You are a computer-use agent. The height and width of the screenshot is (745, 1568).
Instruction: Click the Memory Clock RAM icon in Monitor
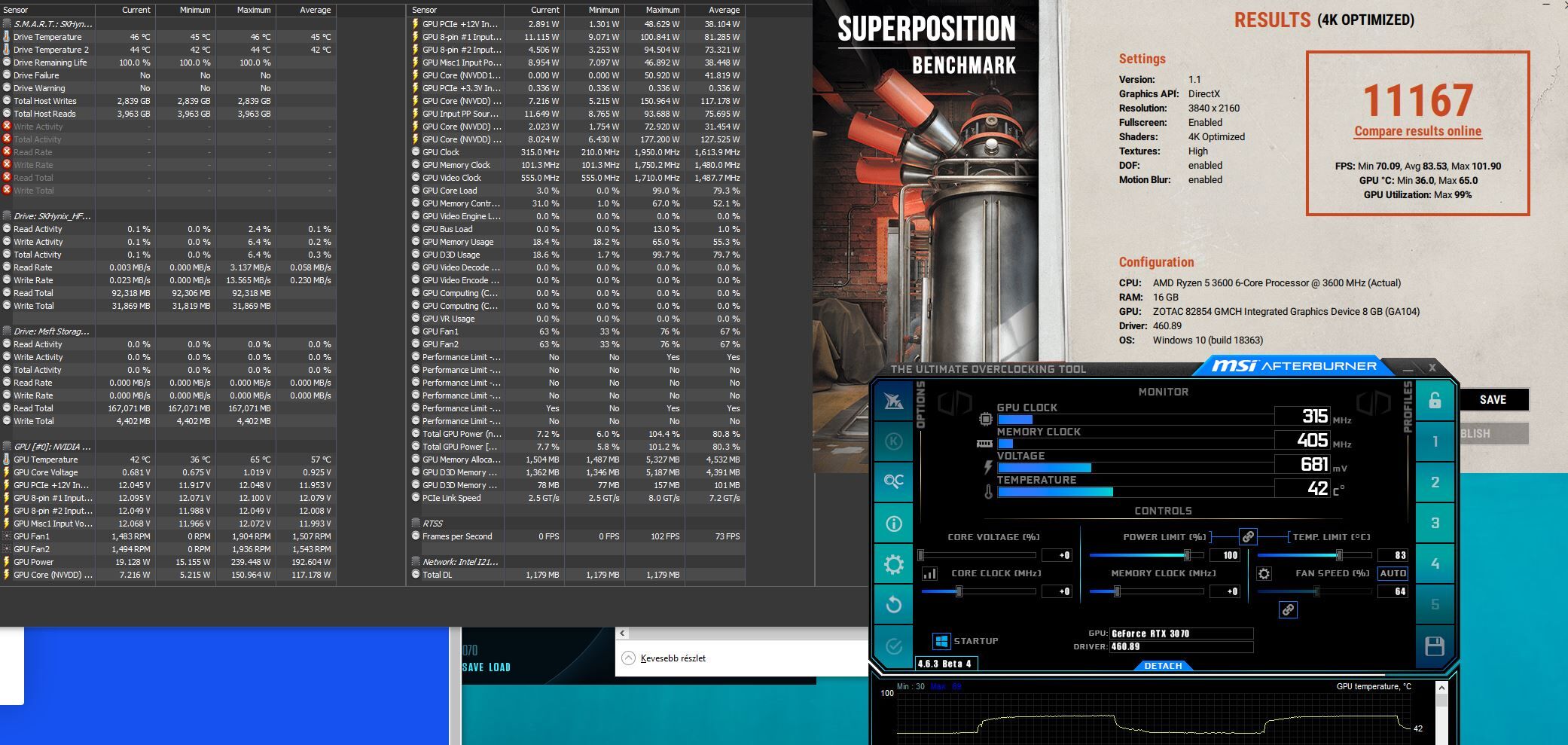[984, 444]
